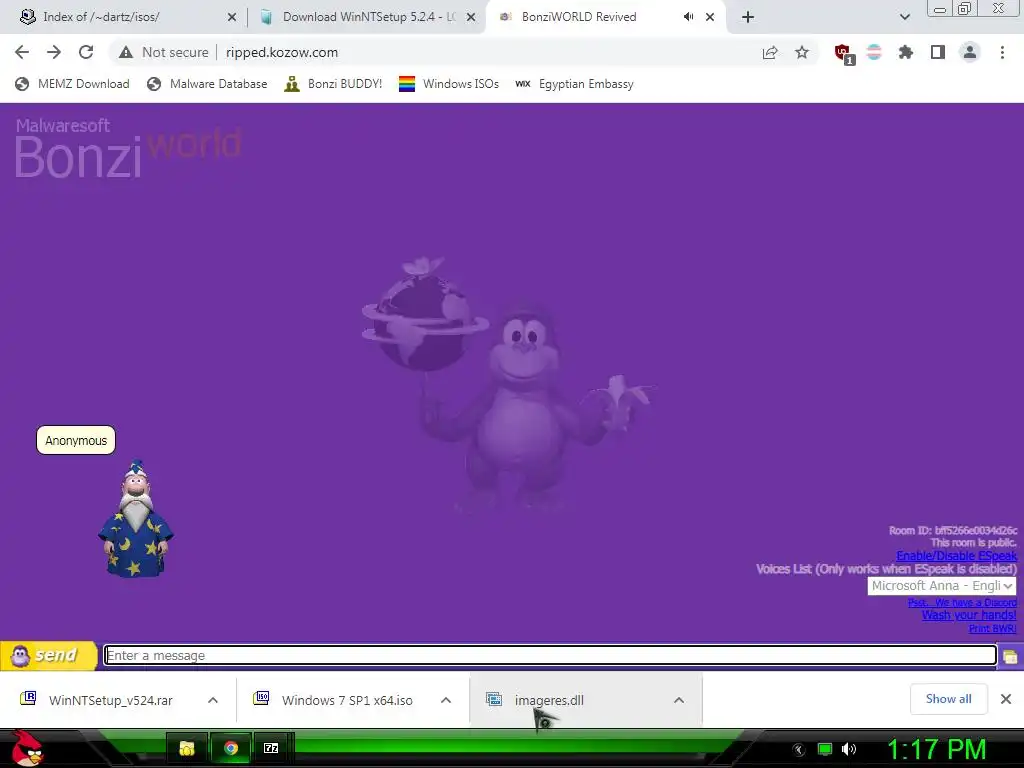The image size is (1024, 768).
Task: Click the green monitor tray icon
Action: coord(825,749)
